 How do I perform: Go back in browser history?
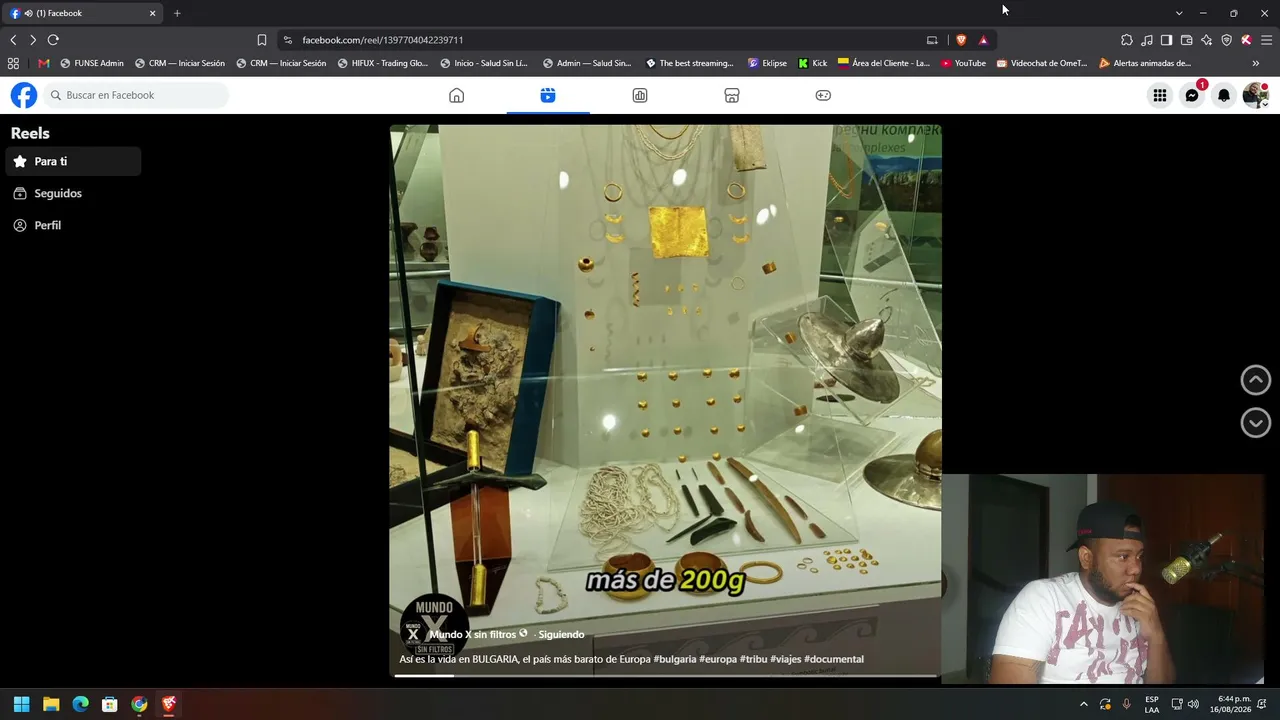click(13, 40)
